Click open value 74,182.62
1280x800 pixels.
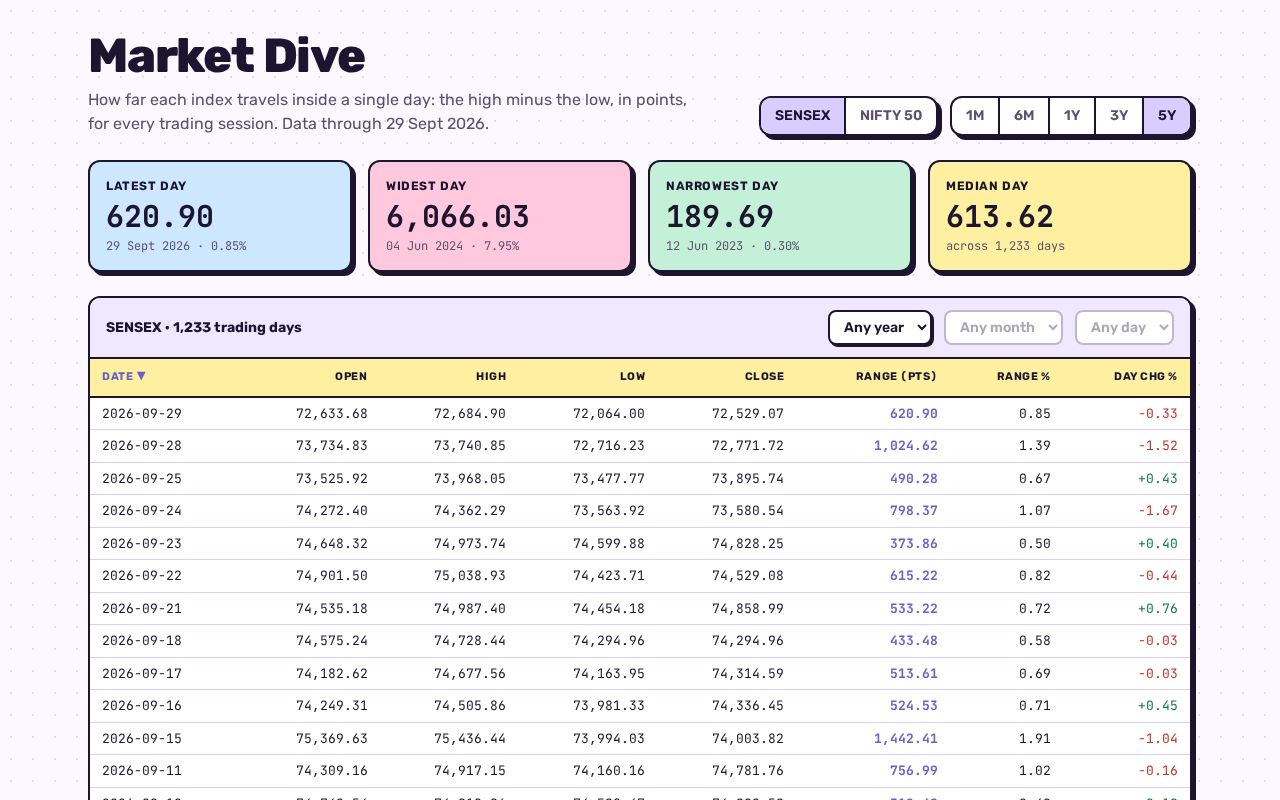[332, 674]
